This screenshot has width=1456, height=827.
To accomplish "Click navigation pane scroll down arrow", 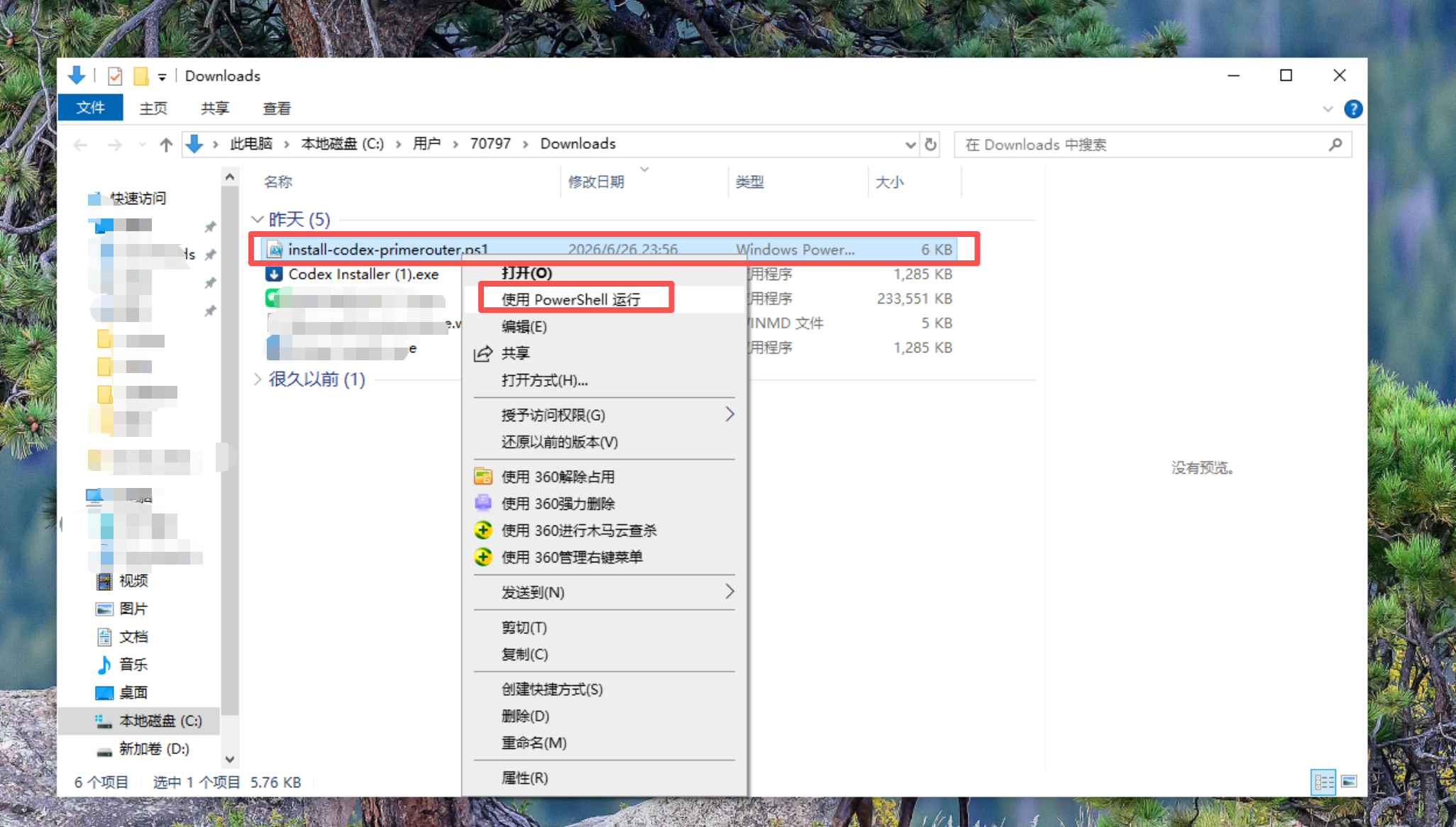I will (229, 759).
